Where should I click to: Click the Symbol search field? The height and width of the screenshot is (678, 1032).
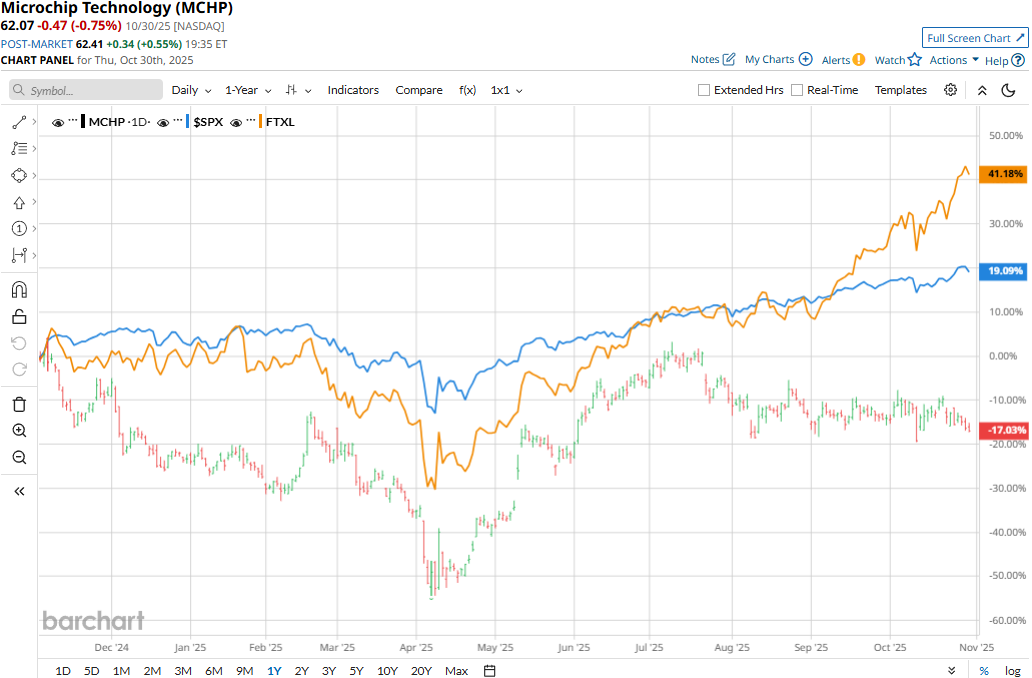pyautogui.click(x=86, y=90)
